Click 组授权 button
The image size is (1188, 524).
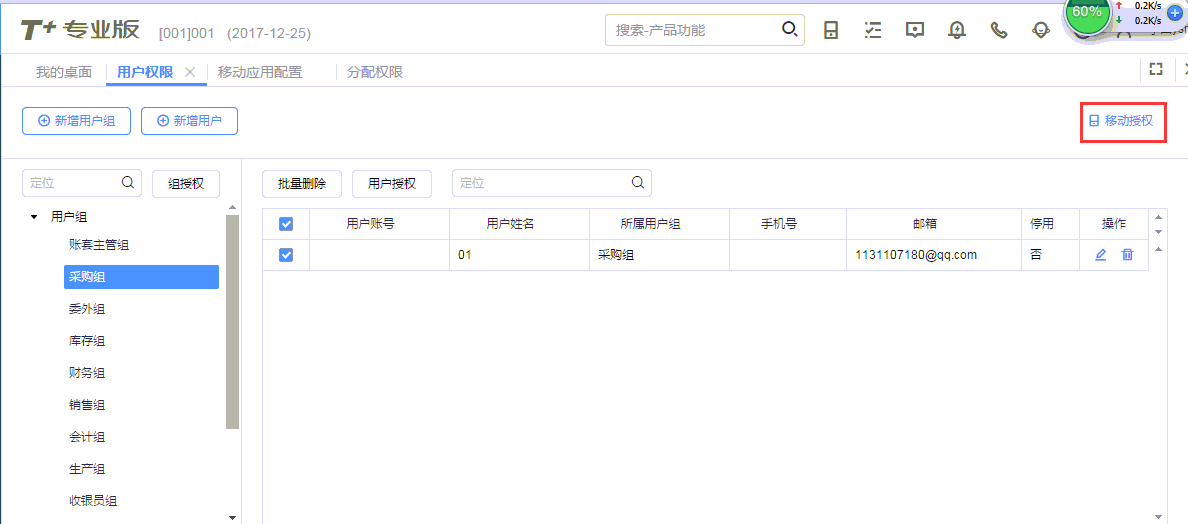pos(186,184)
